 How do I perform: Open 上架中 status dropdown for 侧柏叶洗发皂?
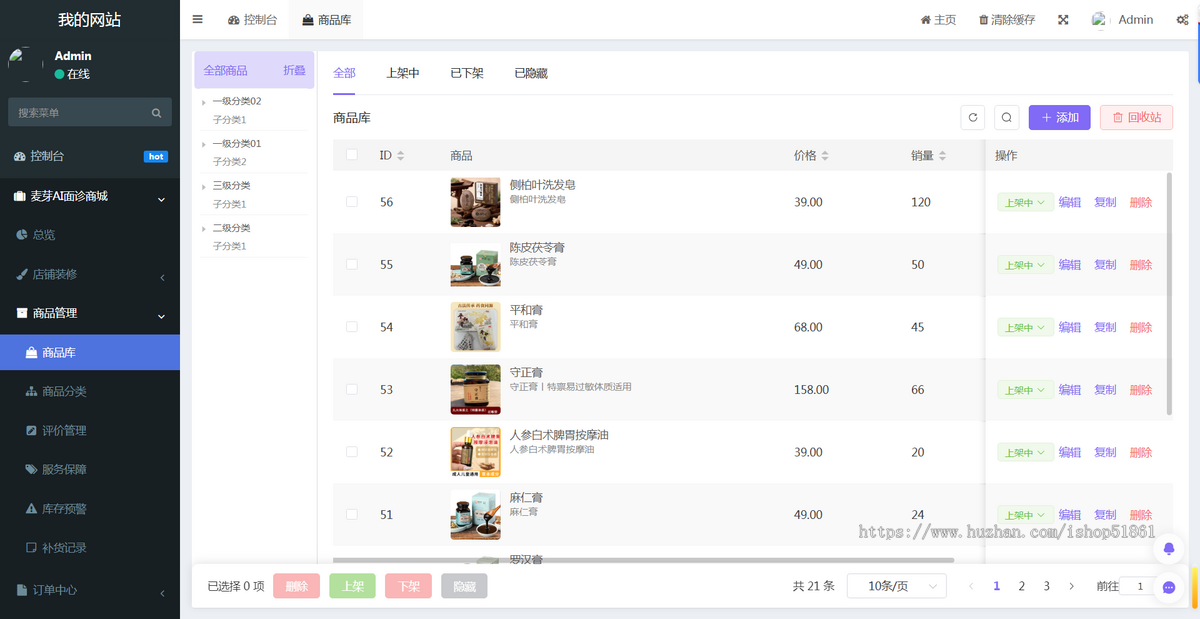1025,202
